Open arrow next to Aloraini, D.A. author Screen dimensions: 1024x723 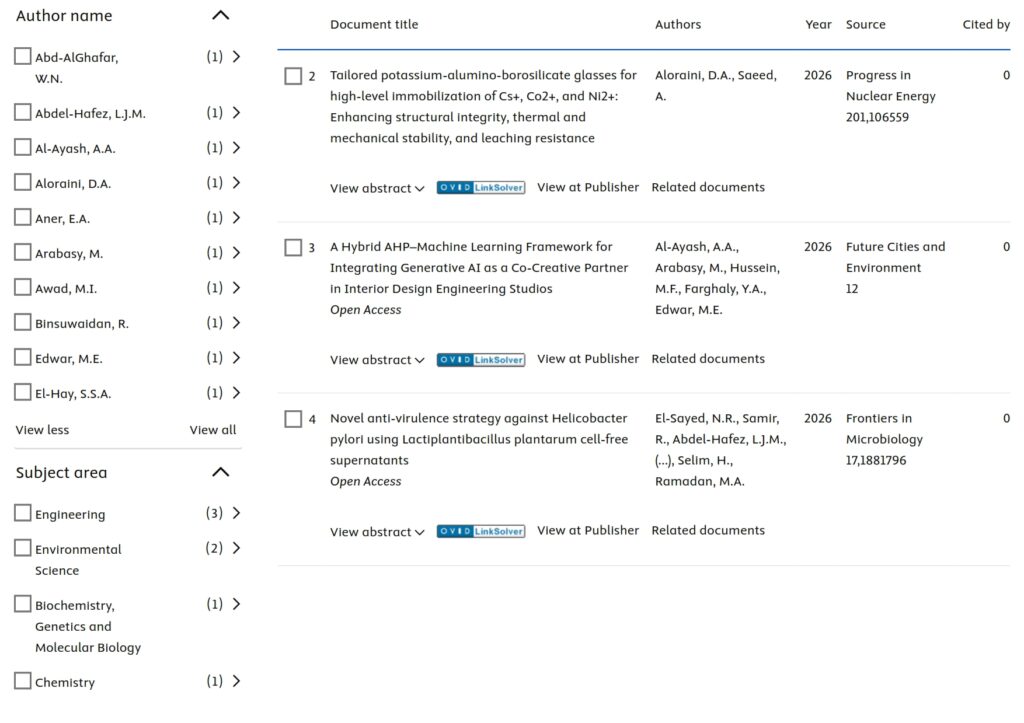(x=236, y=183)
